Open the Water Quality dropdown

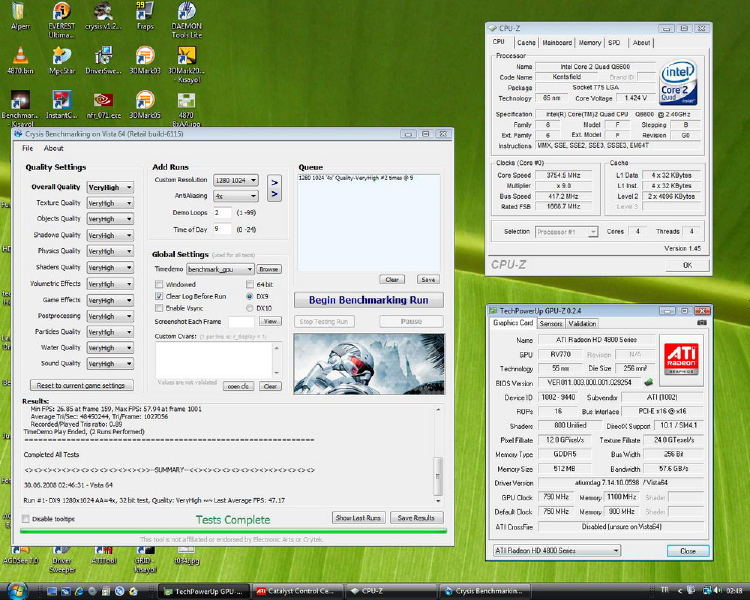[x=110, y=348]
